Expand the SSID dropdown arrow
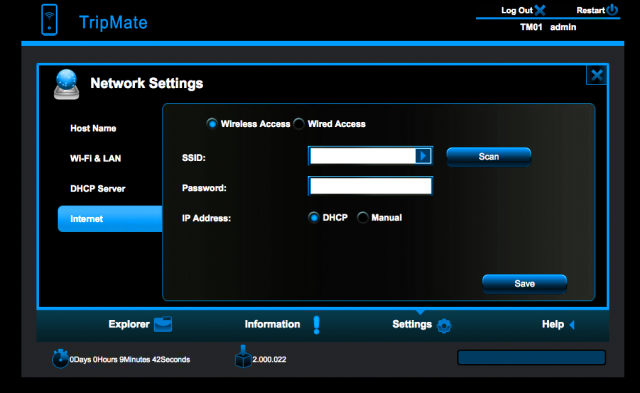Viewport: 640px width, 393px height. pyautogui.click(x=423, y=156)
